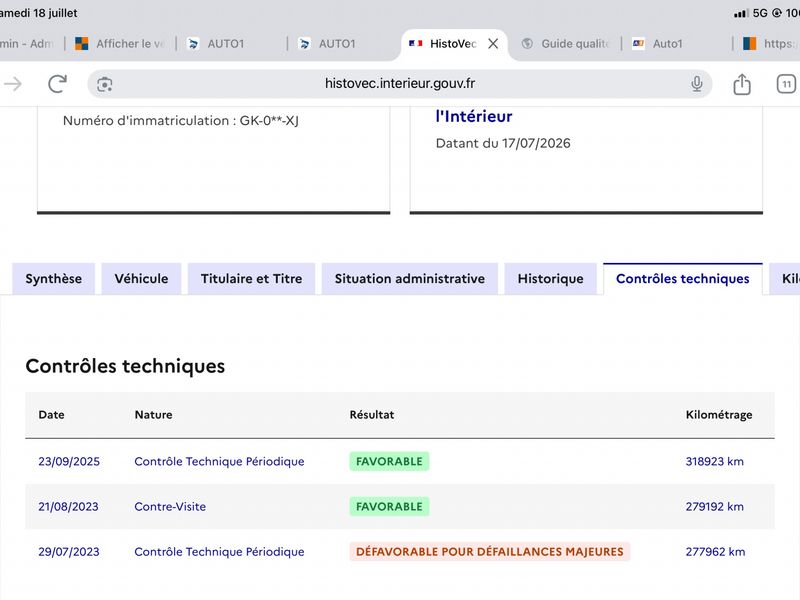The height and width of the screenshot is (600, 800).
Task: Click the Résultat column header
Action: click(x=372, y=415)
